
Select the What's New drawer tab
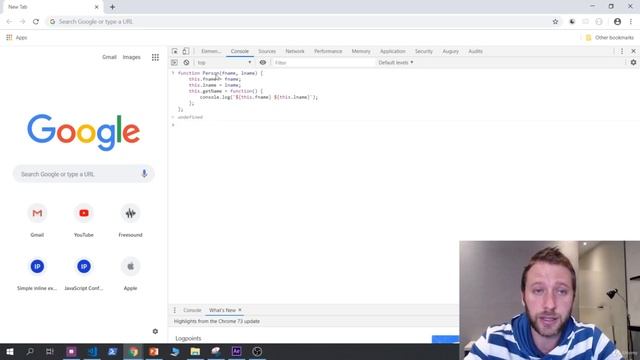point(222,310)
